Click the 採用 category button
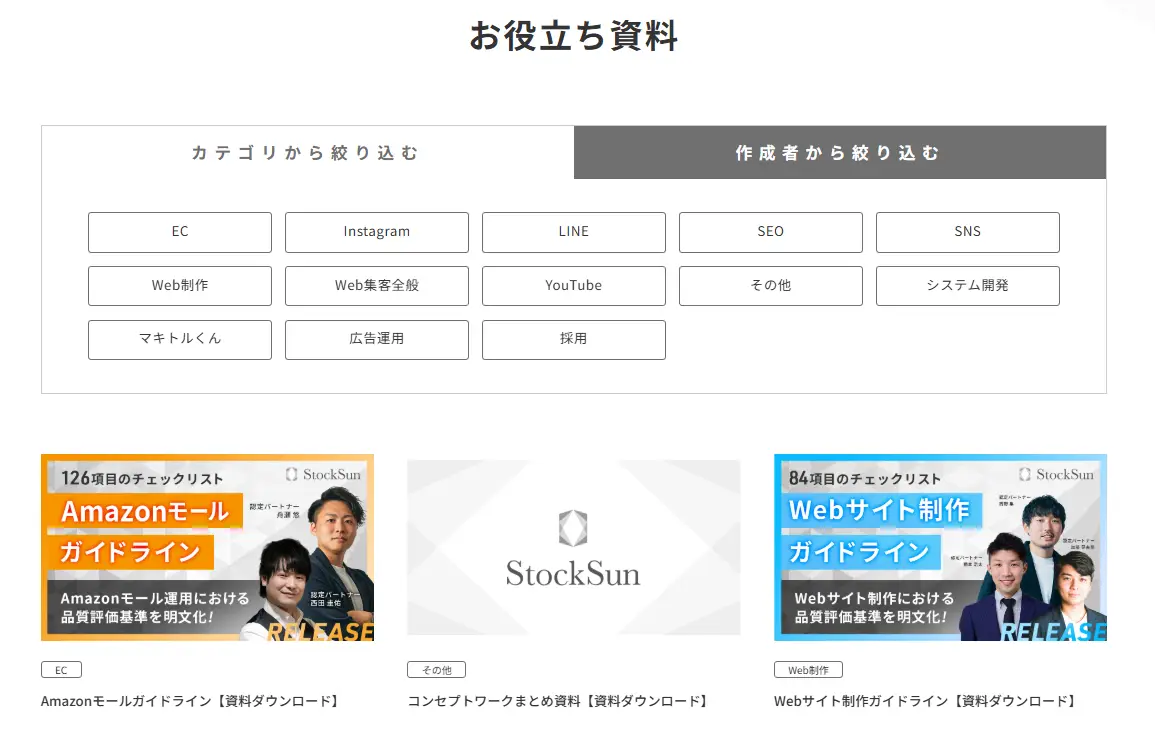The image size is (1155, 732). [x=573, y=339]
